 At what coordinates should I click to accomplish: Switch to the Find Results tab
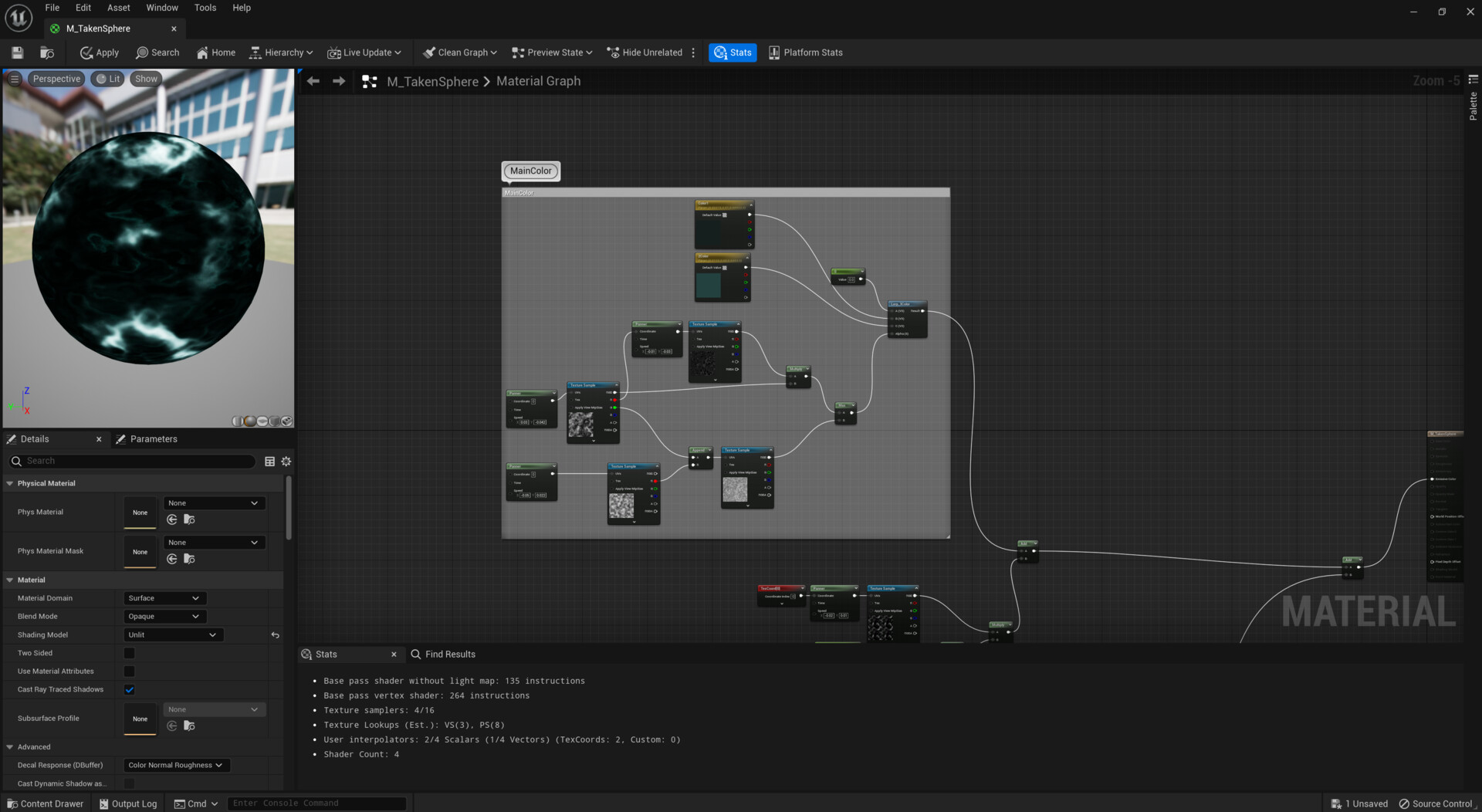(449, 654)
